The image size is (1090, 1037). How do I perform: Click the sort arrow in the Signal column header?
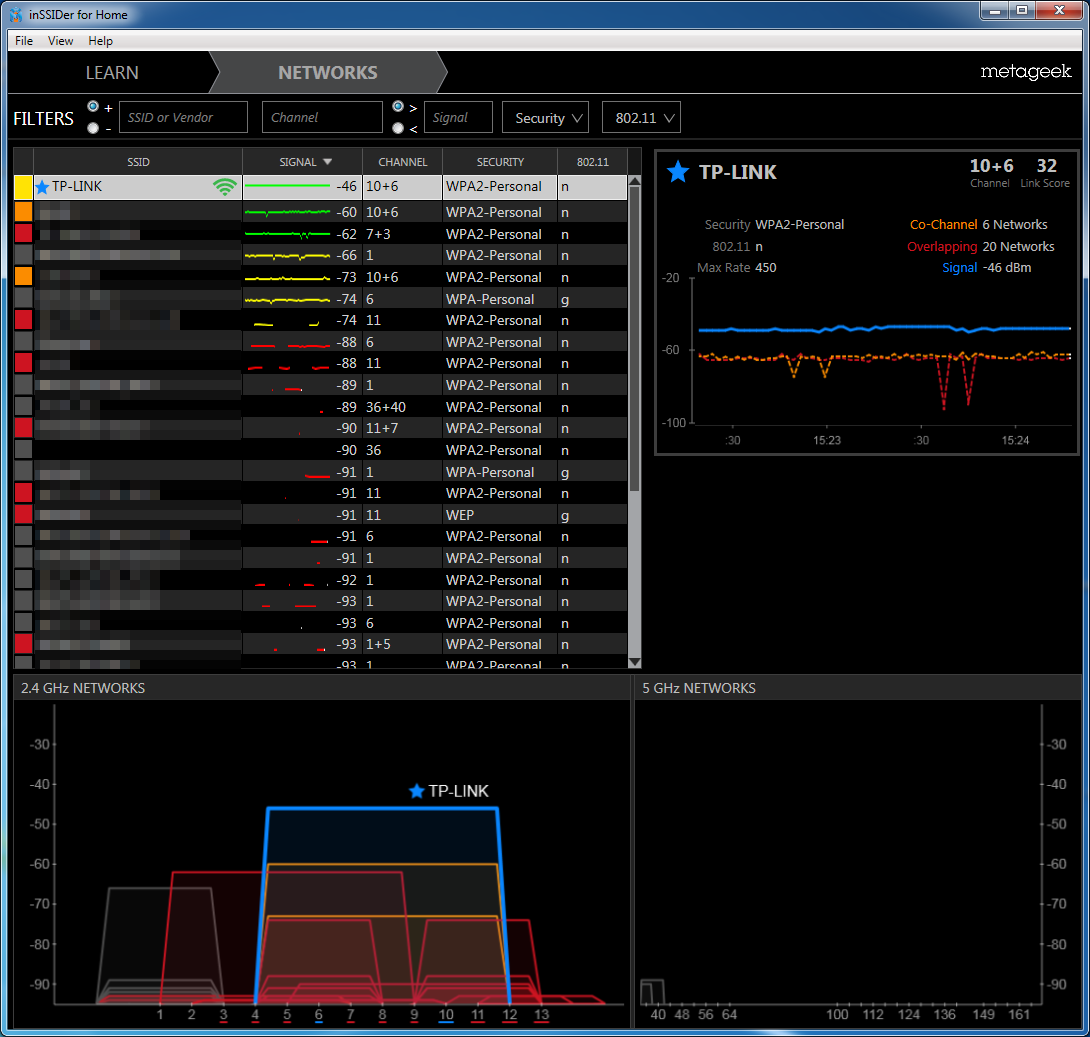[x=327, y=162]
